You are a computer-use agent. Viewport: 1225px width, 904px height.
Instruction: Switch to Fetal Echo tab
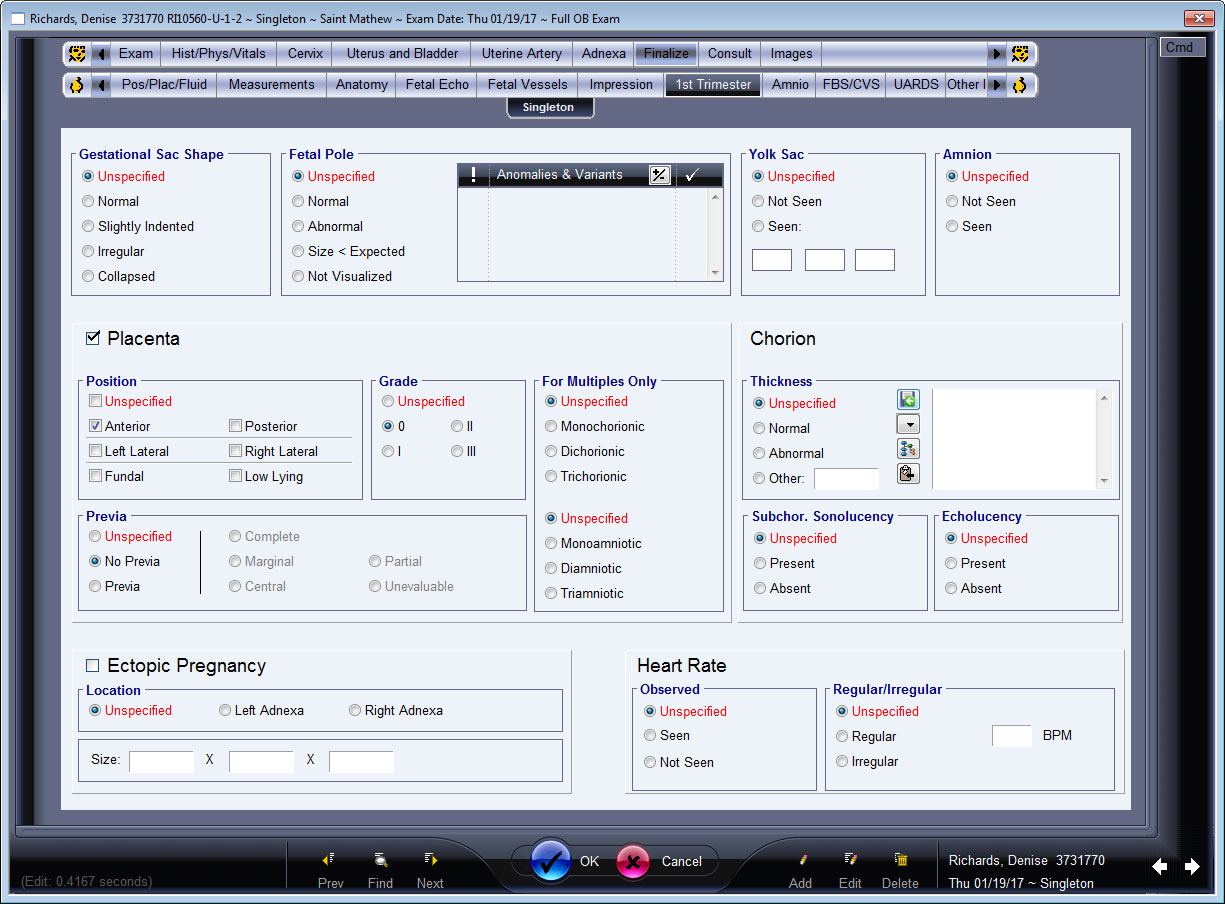coord(437,85)
